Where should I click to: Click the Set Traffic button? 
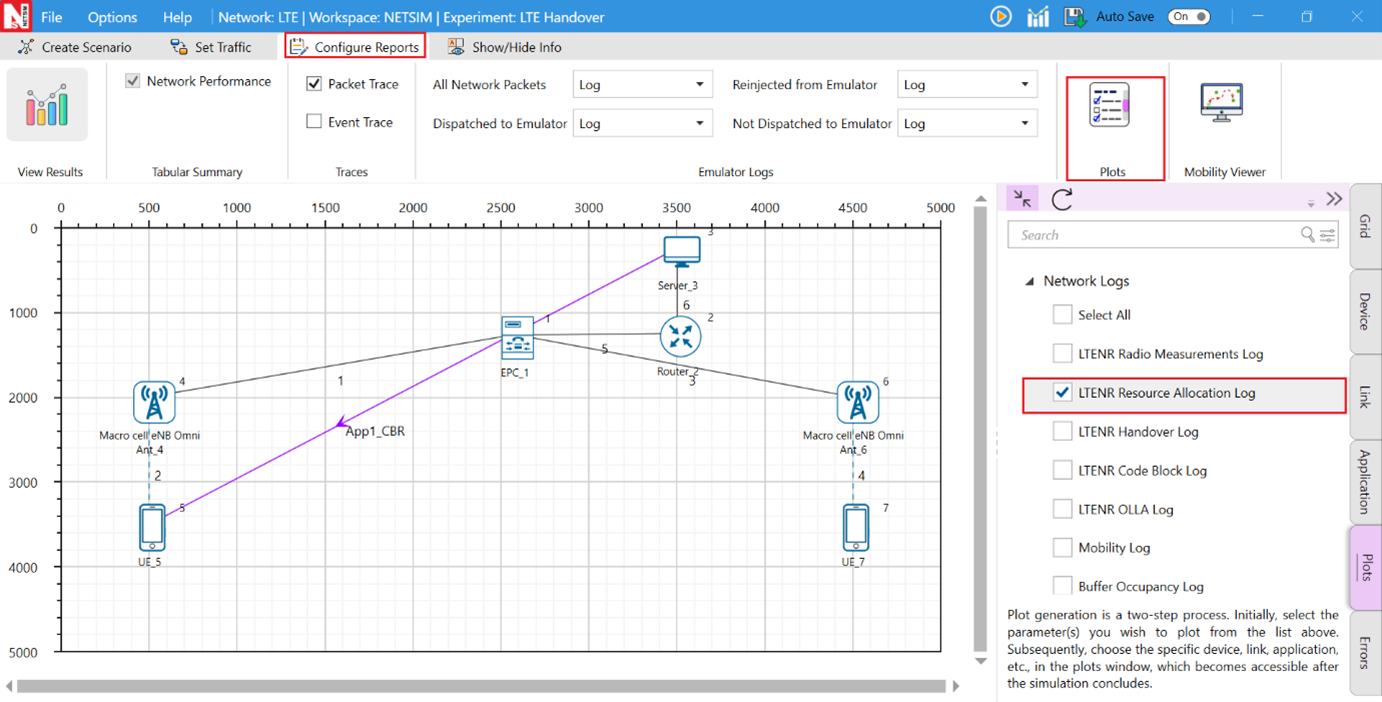211,47
